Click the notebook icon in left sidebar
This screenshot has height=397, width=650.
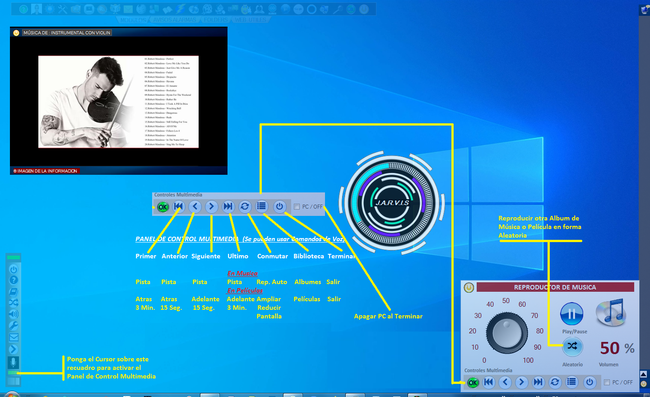(x=13, y=292)
